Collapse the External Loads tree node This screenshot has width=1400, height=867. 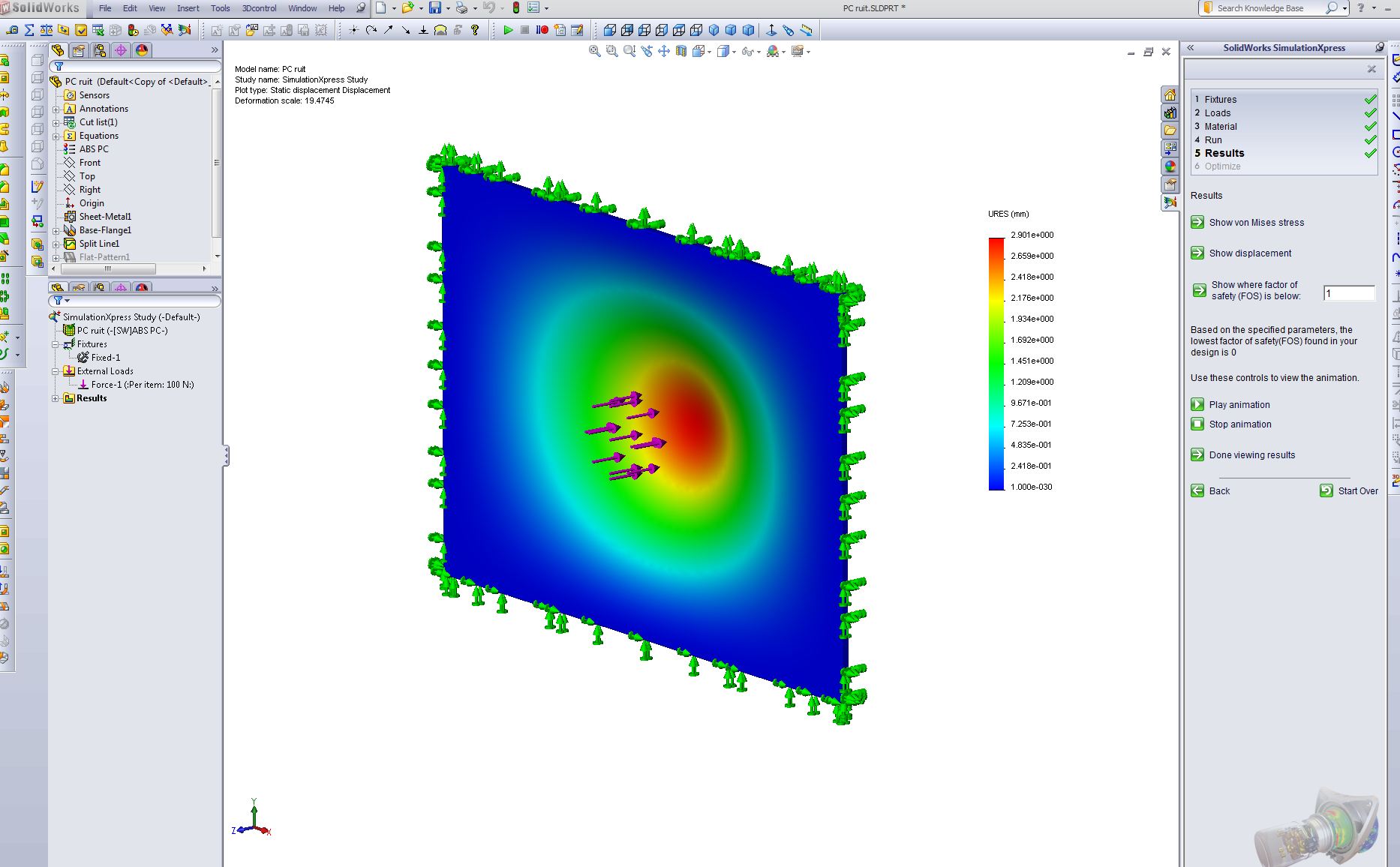56,371
